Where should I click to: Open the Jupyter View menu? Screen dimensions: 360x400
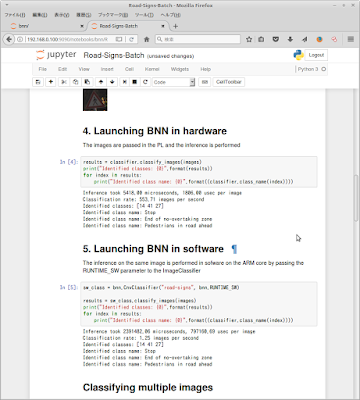84,69
